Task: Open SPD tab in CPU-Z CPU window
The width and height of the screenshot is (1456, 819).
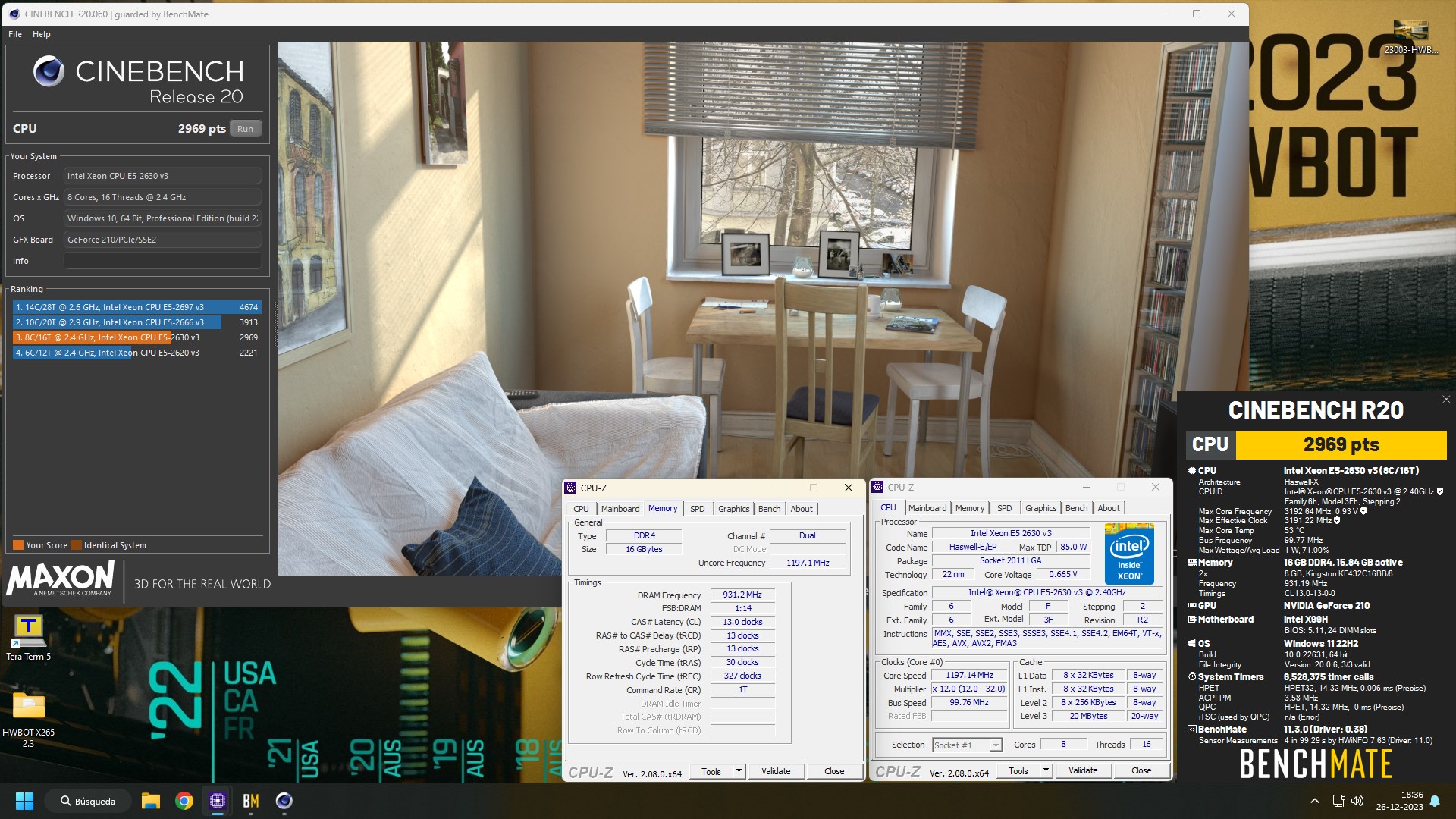Action: [x=1005, y=508]
